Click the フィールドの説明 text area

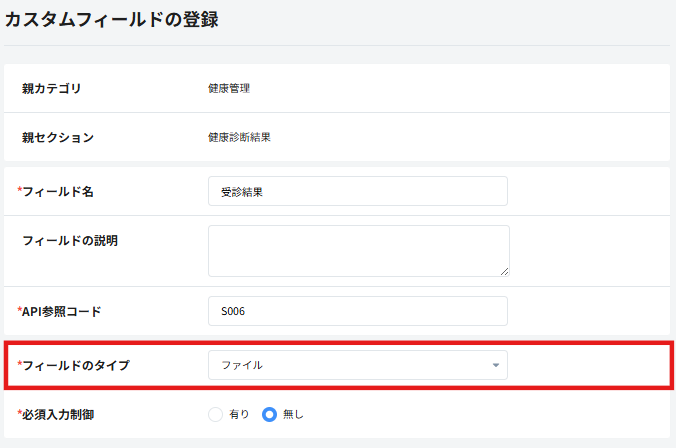(359, 251)
